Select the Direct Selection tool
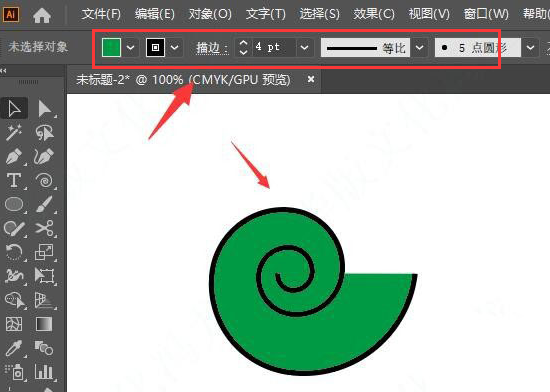Viewport: 550px width, 392px height. (x=45, y=109)
